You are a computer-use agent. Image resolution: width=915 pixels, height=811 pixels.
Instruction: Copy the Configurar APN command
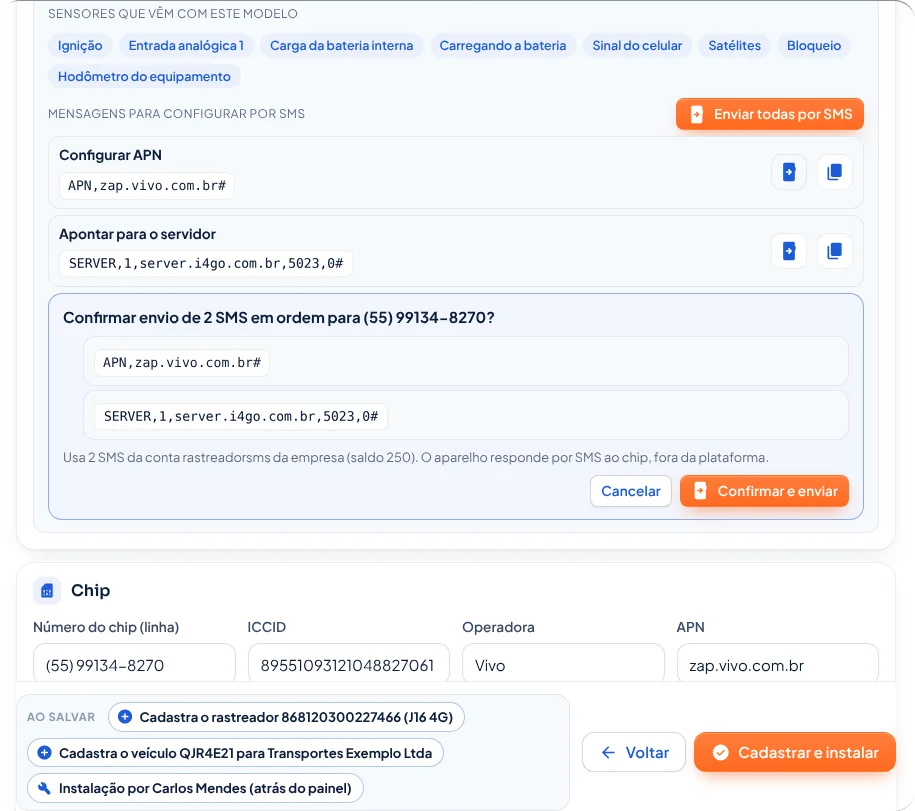834,172
